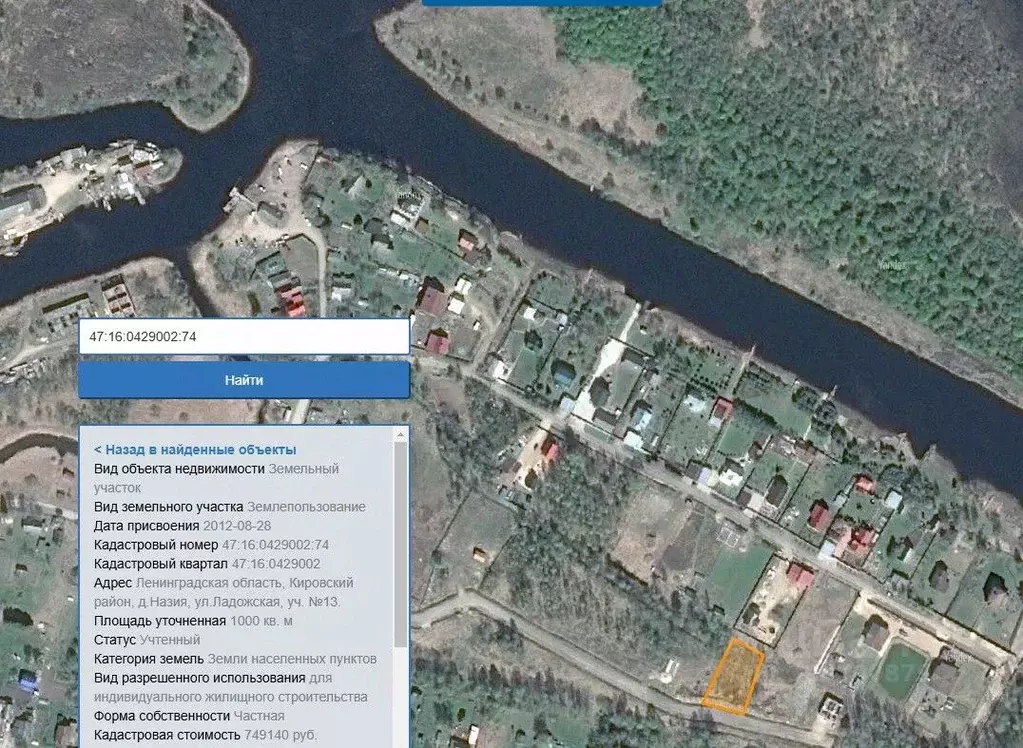Viewport: 1023px width, 748px height.
Task: Click the Статус Учтенный row
Action: pyautogui.click(x=147, y=640)
